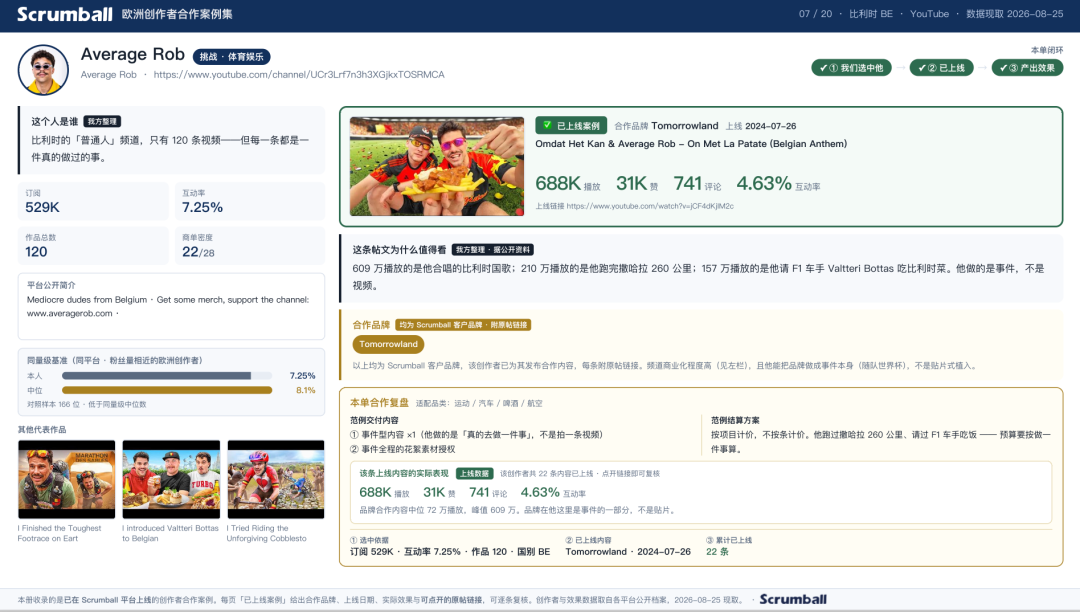Click the green 上线数据 tag
The height and width of the screenshot is (612, 1080).
474,474
